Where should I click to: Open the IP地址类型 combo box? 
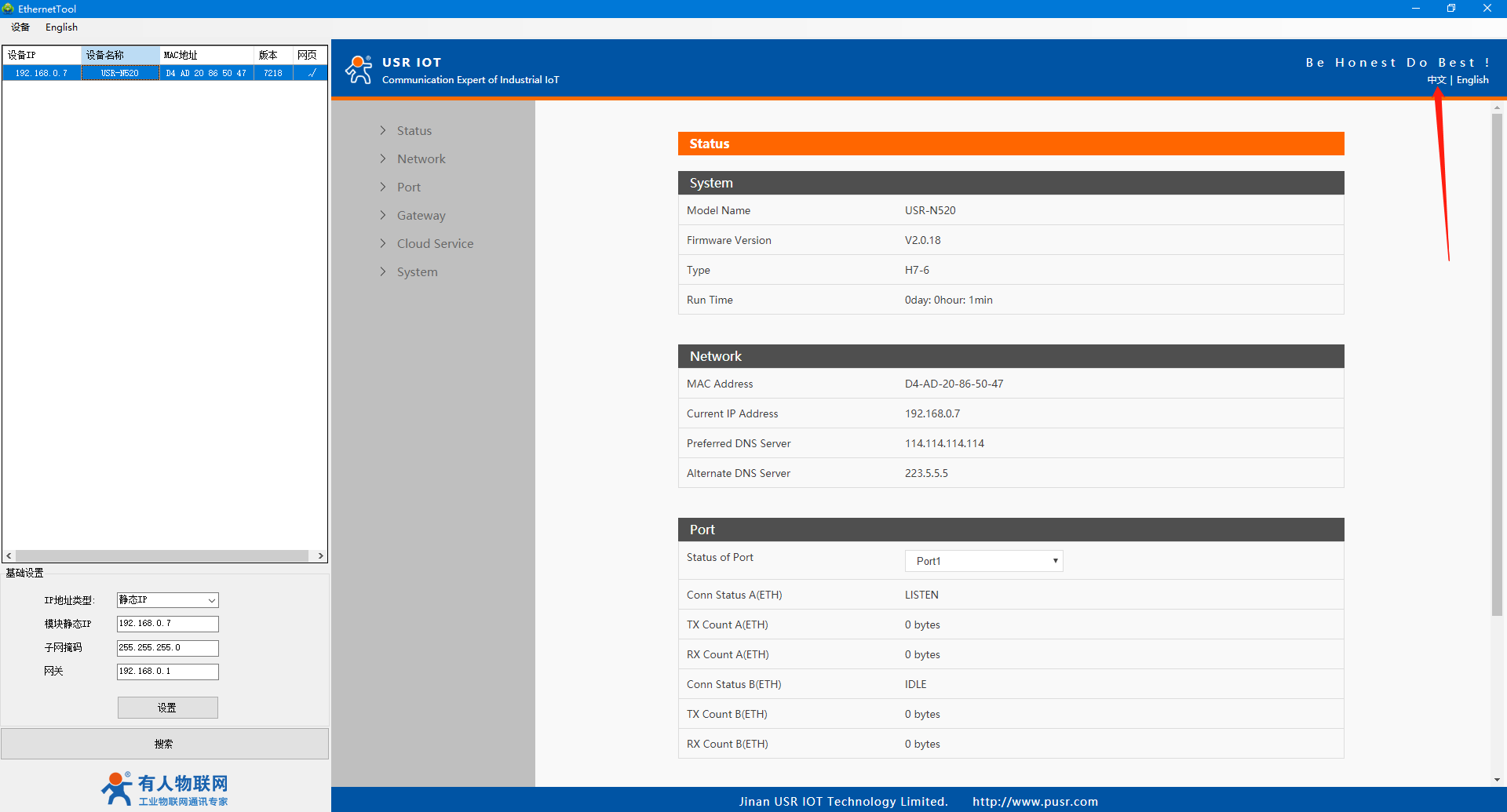(167, 600)
